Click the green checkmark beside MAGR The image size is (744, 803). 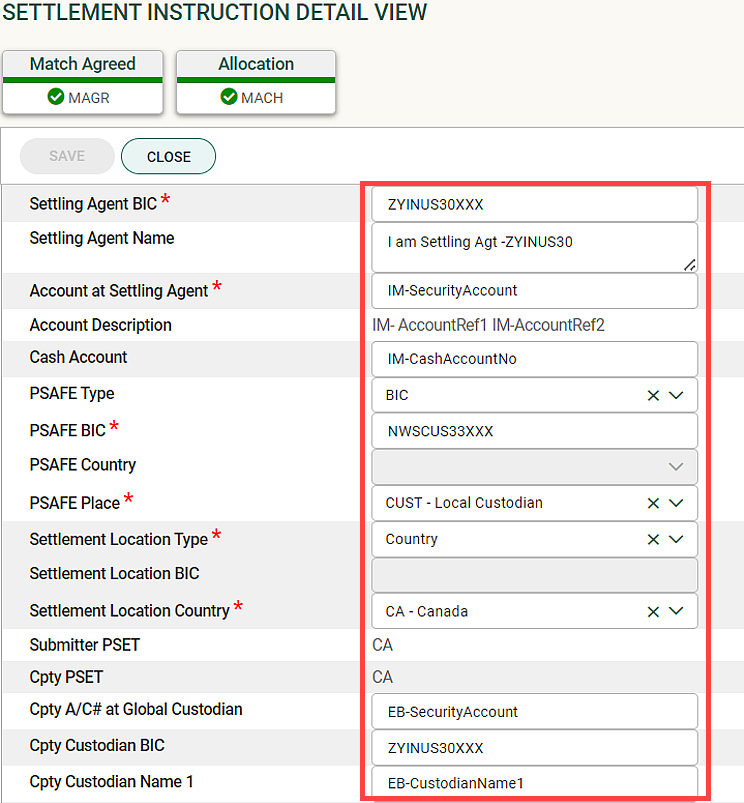click(55, 96)
